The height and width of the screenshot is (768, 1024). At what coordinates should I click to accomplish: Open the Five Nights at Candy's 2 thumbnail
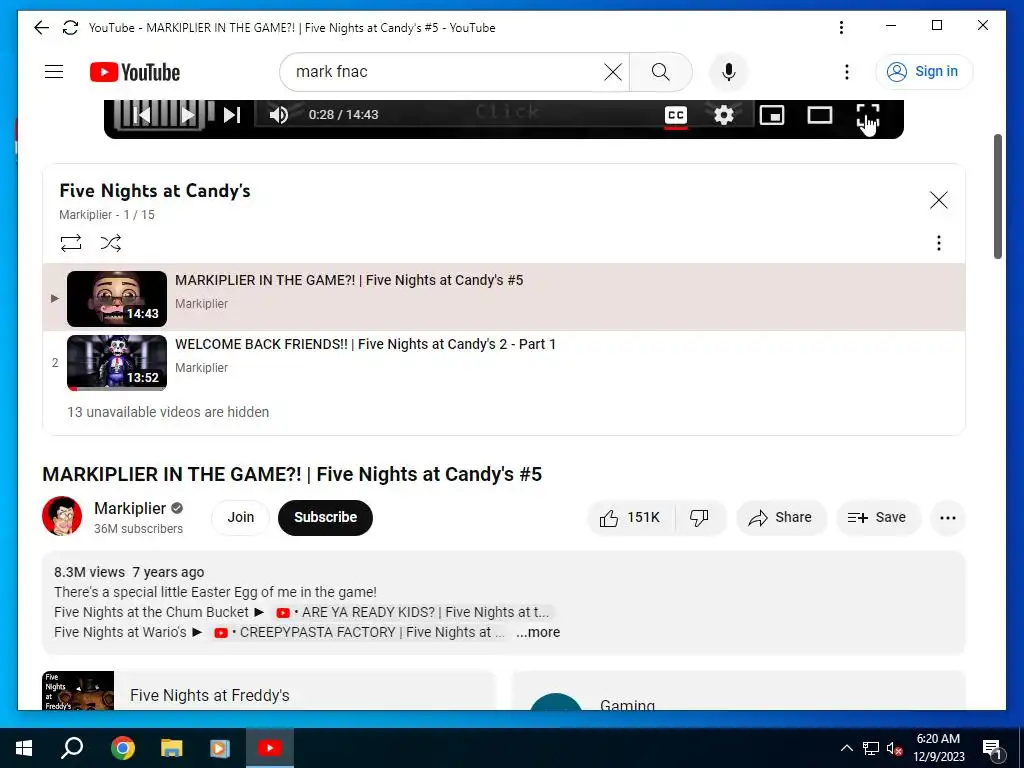117,362
